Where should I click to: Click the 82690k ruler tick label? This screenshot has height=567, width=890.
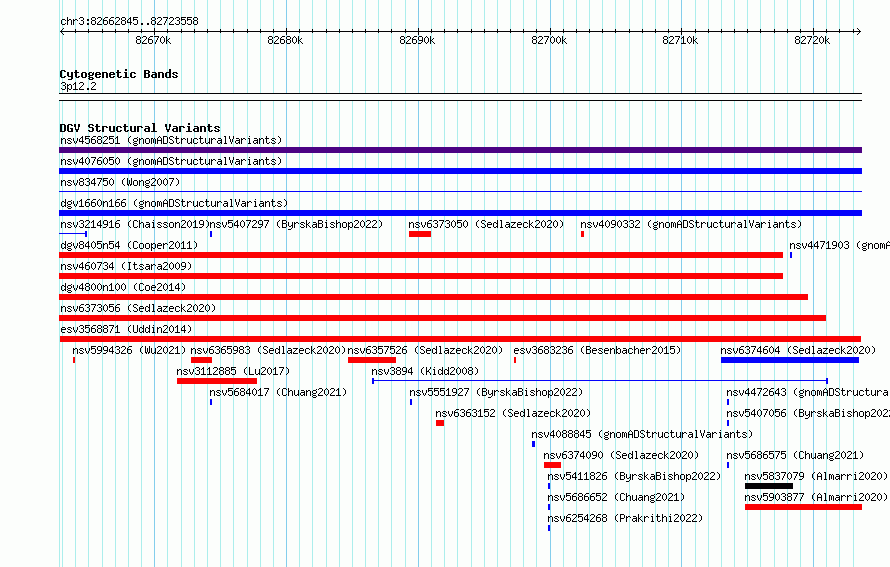(417, 40)
